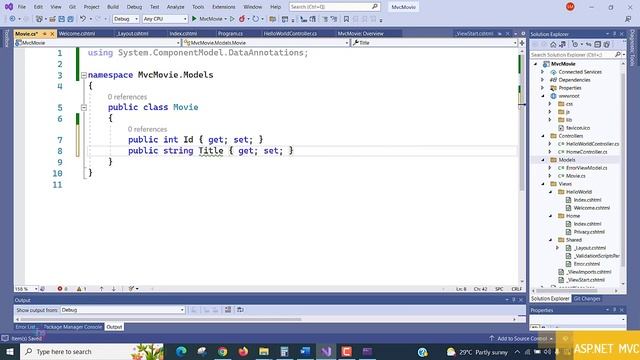
Task: Click the Start Without Debugging outline play icon
Action: [232, 19]
